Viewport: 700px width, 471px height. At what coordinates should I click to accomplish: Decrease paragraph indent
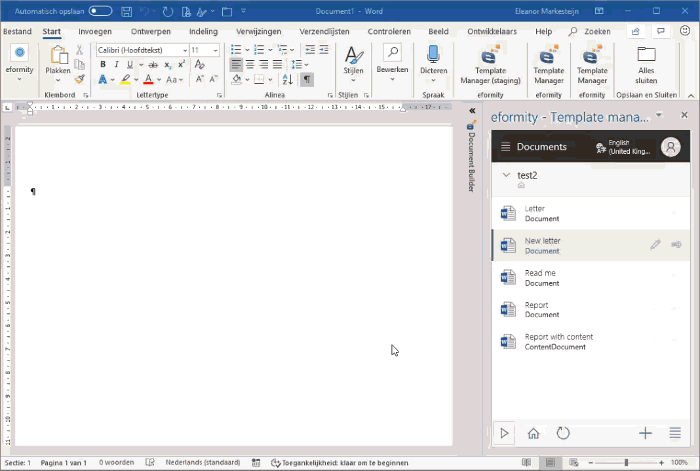click(310, 50)
